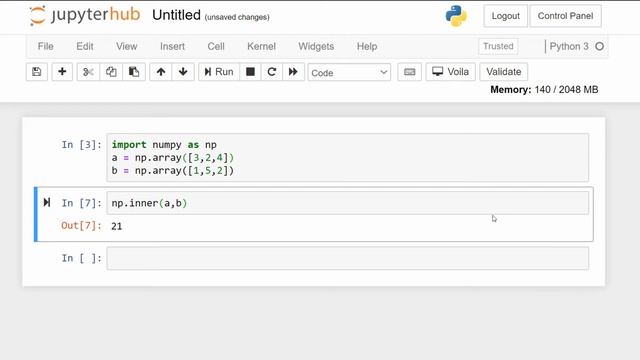Restart the kernel icon
The width and height of the screenshot is (640, 360).
pos(271,72)
